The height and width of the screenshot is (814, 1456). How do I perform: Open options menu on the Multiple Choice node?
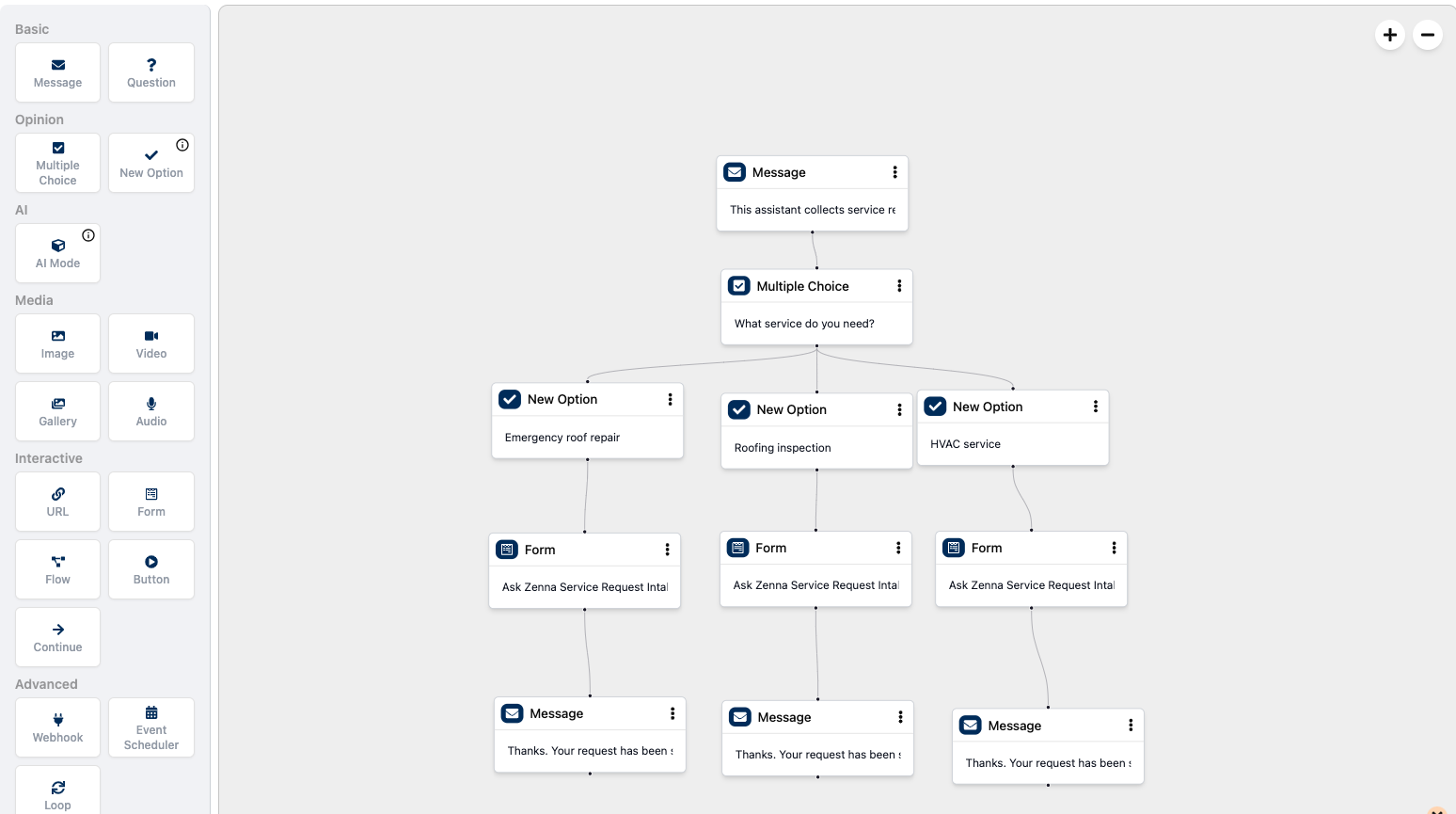pyautogui.click(x=899, y=285)
